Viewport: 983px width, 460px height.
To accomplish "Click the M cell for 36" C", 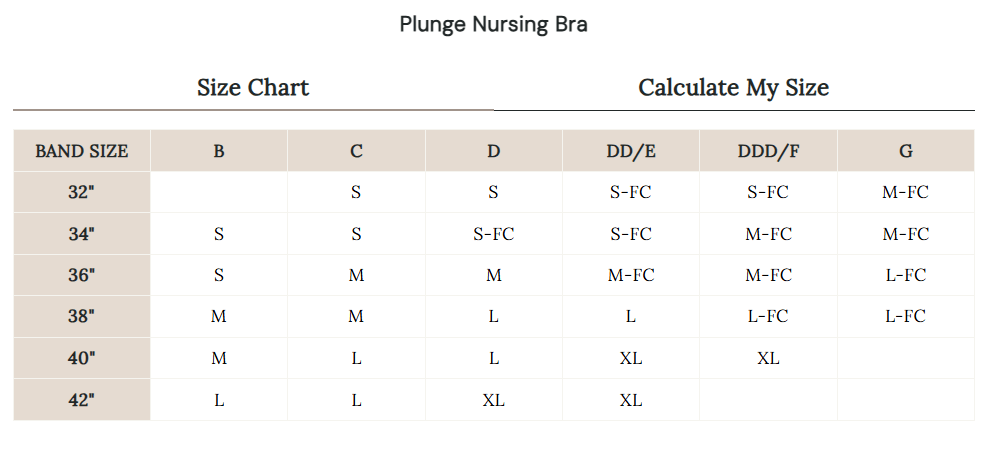I will tap(356, 275).
